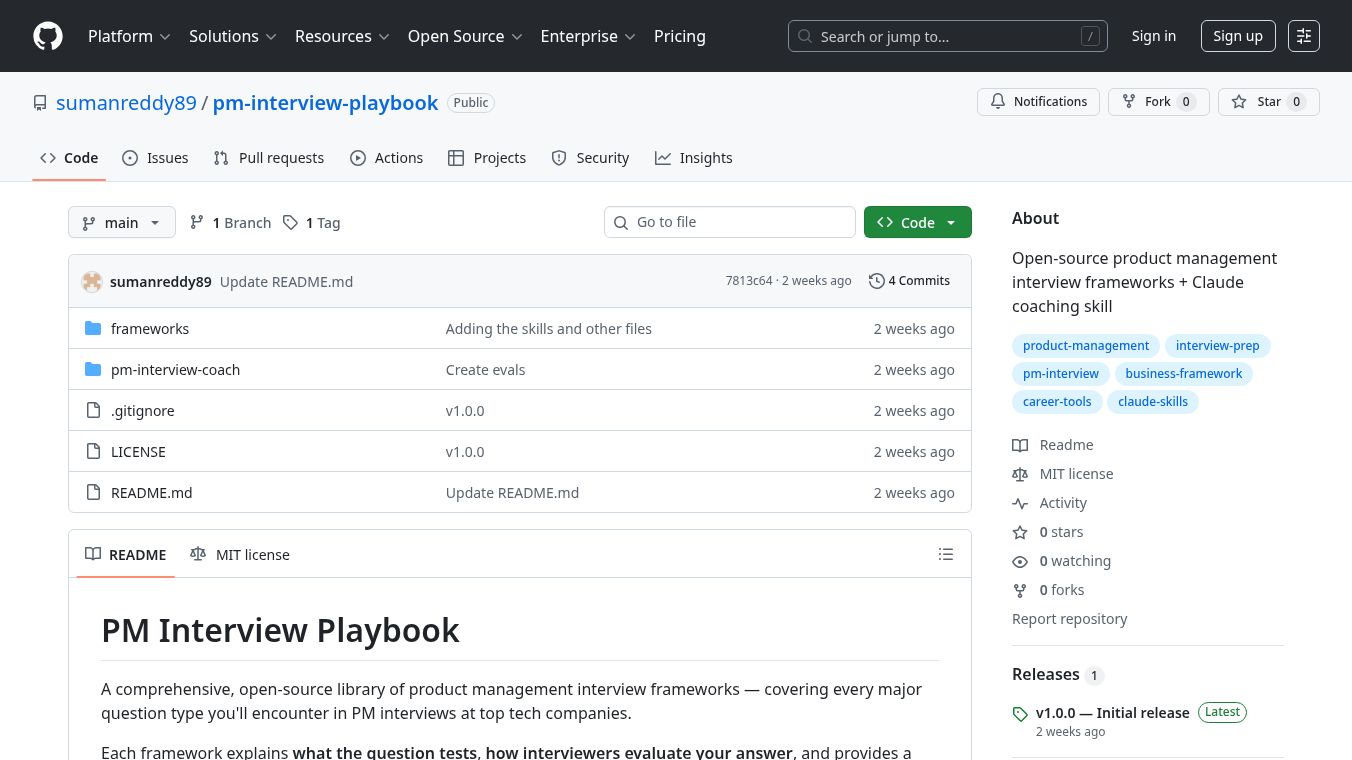Click the Notifications bell button
This screenshot has width=1352, height=760.
[1038, 102]
